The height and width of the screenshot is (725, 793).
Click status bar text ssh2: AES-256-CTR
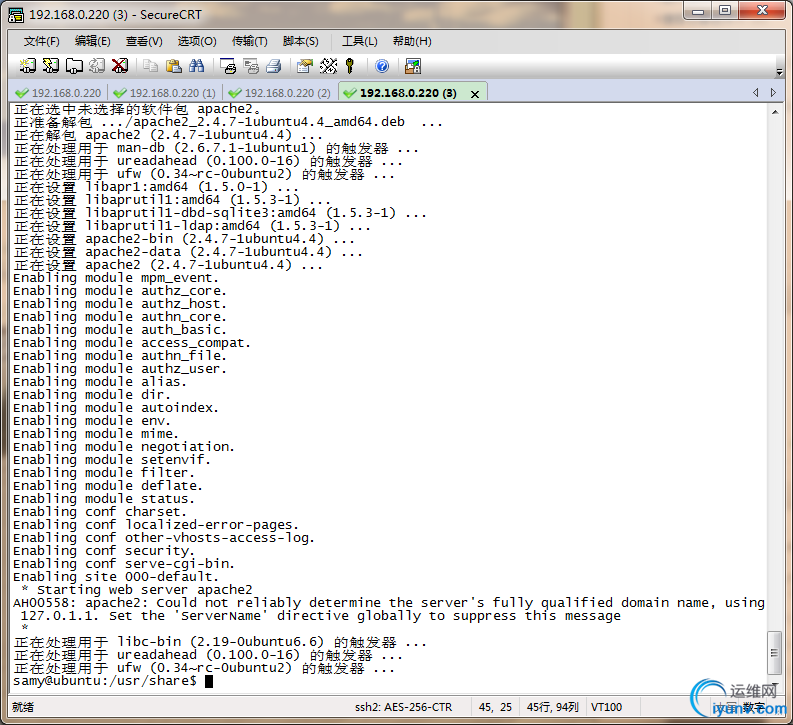[403, 707]
